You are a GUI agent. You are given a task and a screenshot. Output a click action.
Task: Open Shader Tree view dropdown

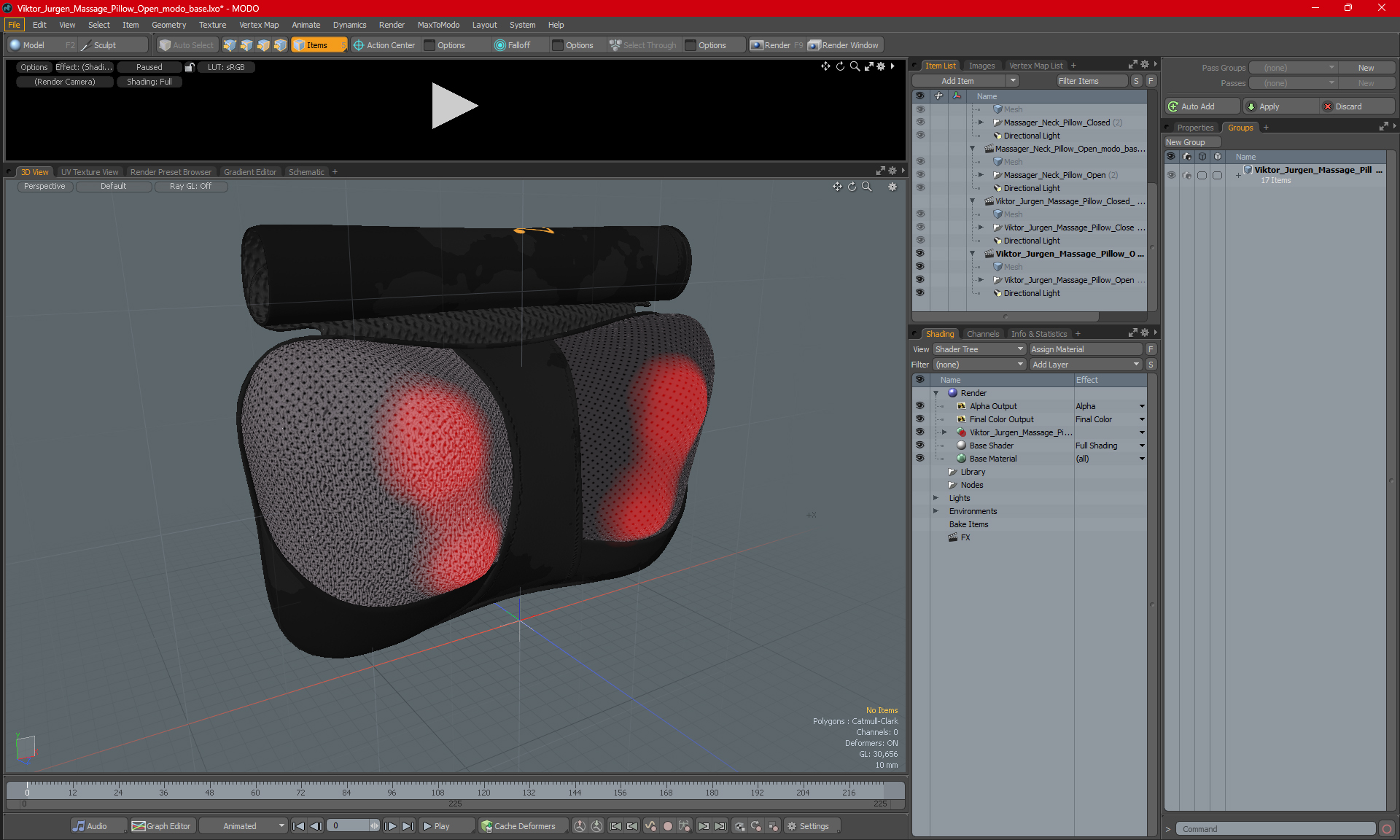(979, 349)
